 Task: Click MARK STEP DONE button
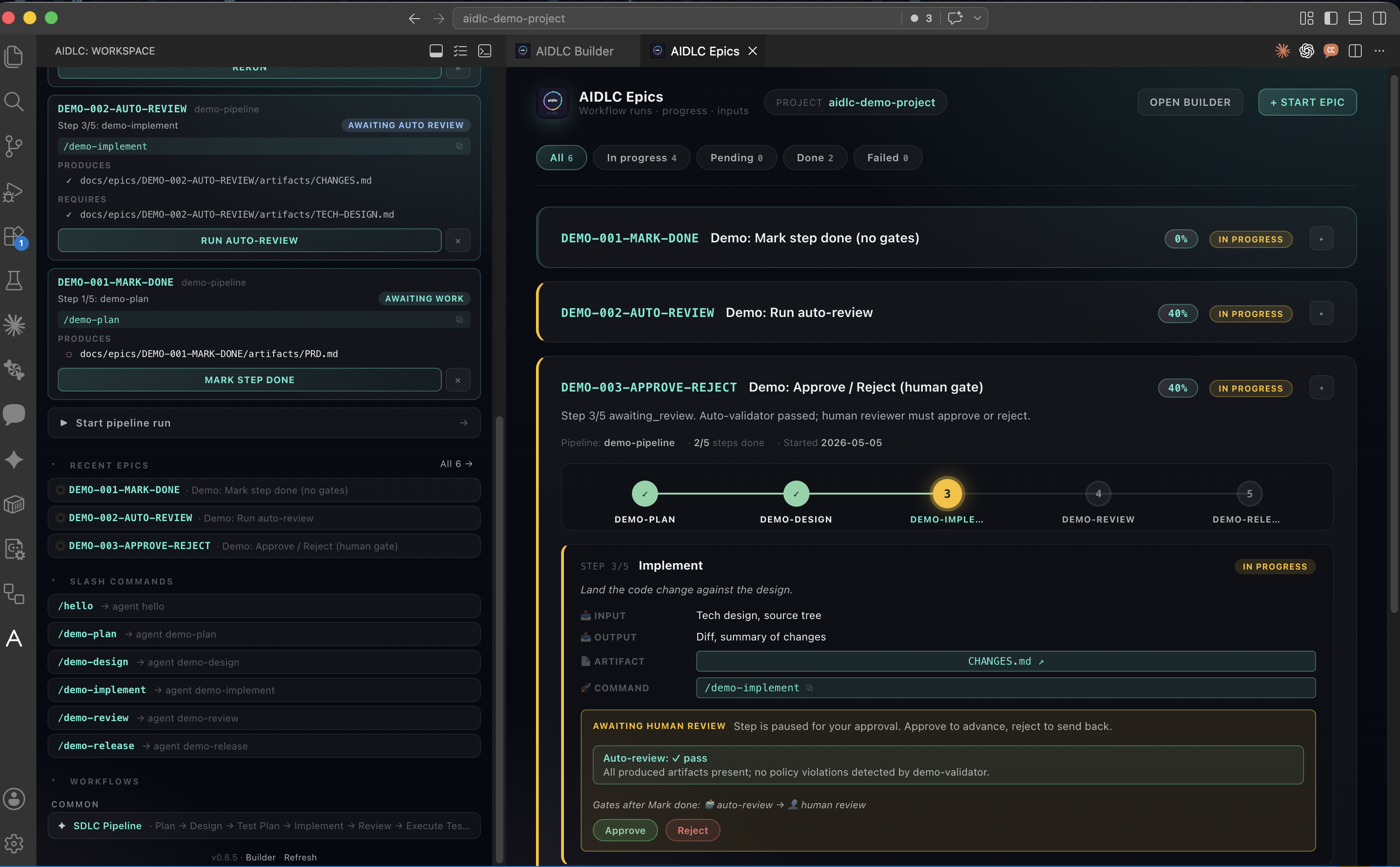(x=249, y=379)
